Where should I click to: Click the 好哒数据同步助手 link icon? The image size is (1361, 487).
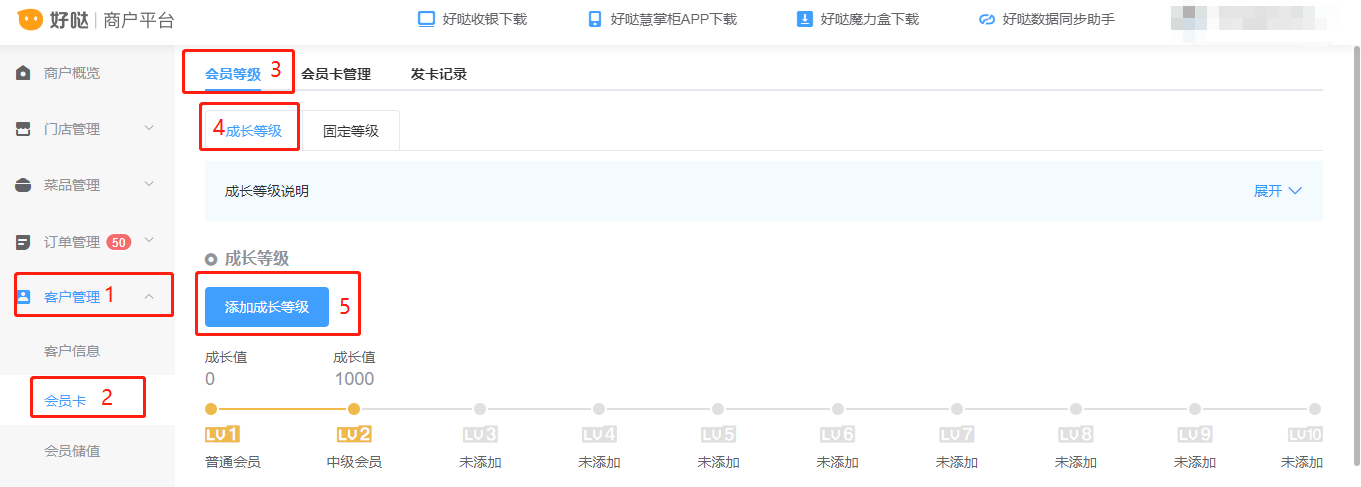(x=987, y=19)
